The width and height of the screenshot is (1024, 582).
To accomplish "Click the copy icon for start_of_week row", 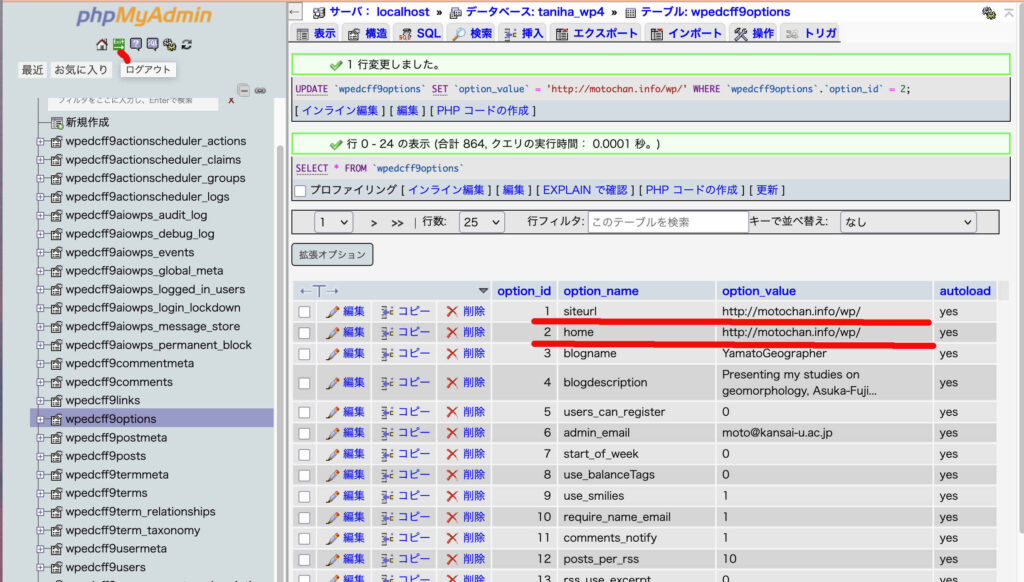I will 387,454.
